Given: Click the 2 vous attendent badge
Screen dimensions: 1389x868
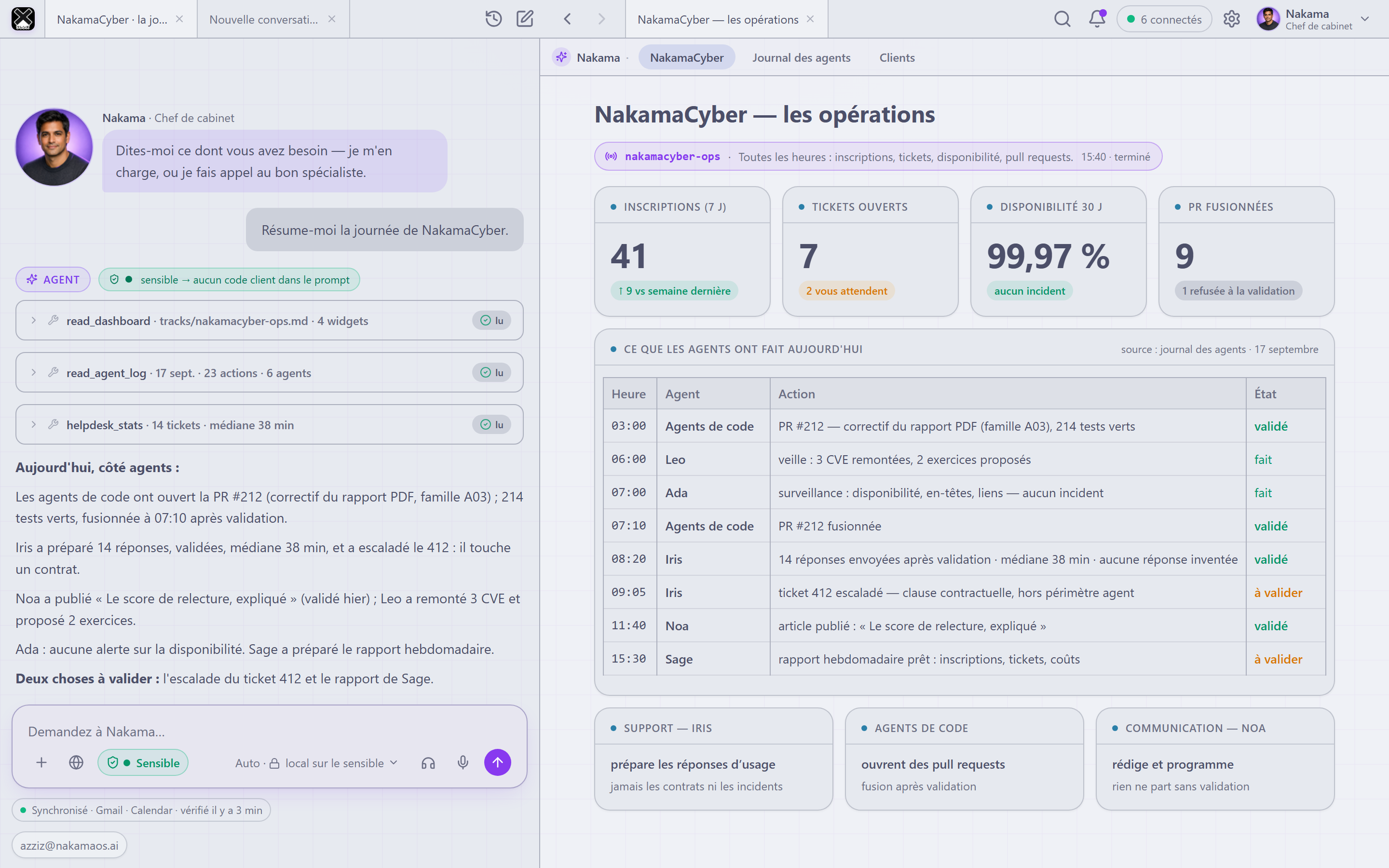Looking at the screenshot, I should tap(846, 290).
